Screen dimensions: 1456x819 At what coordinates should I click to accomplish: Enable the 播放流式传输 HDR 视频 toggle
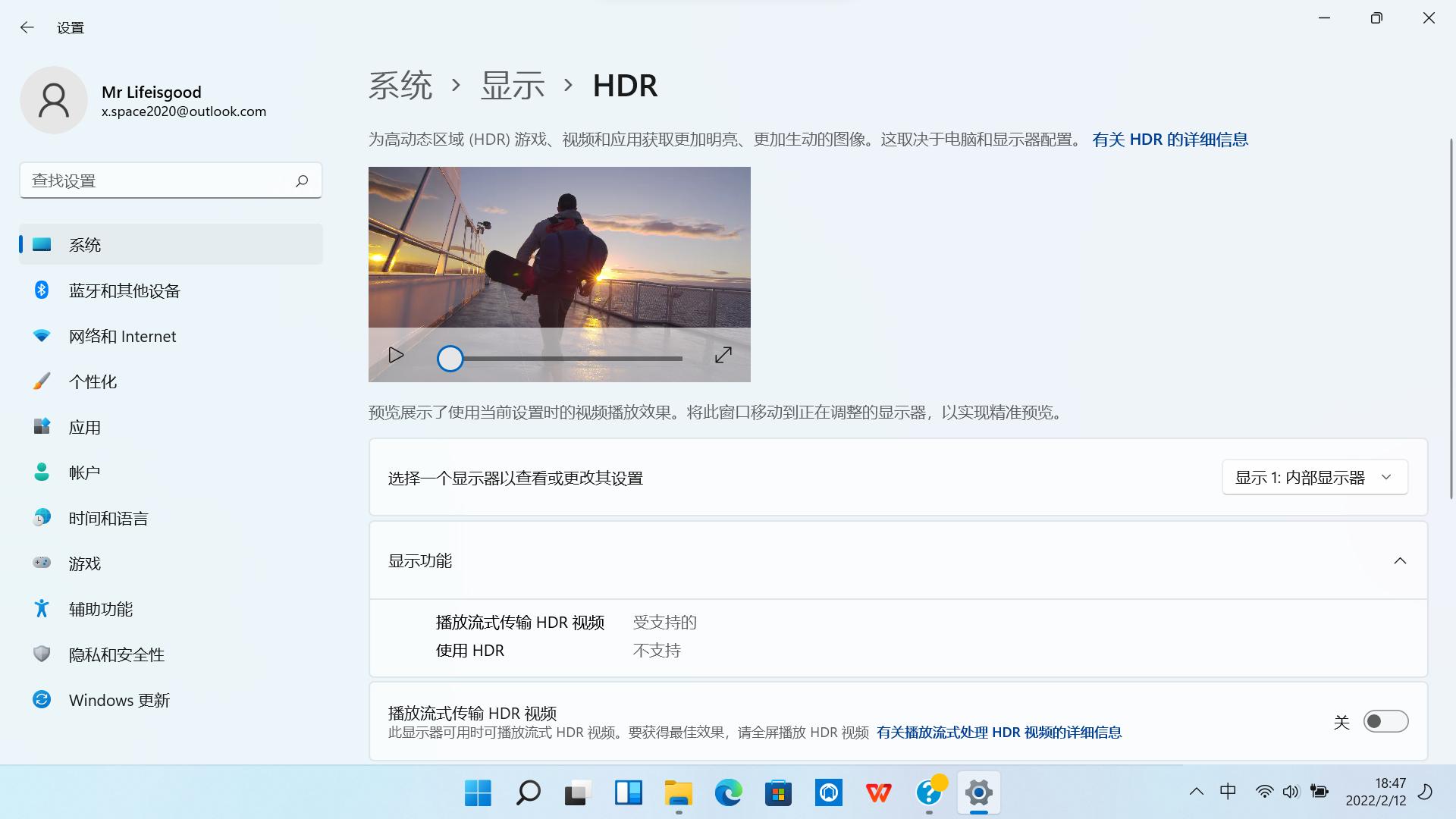click(1385, 721)
